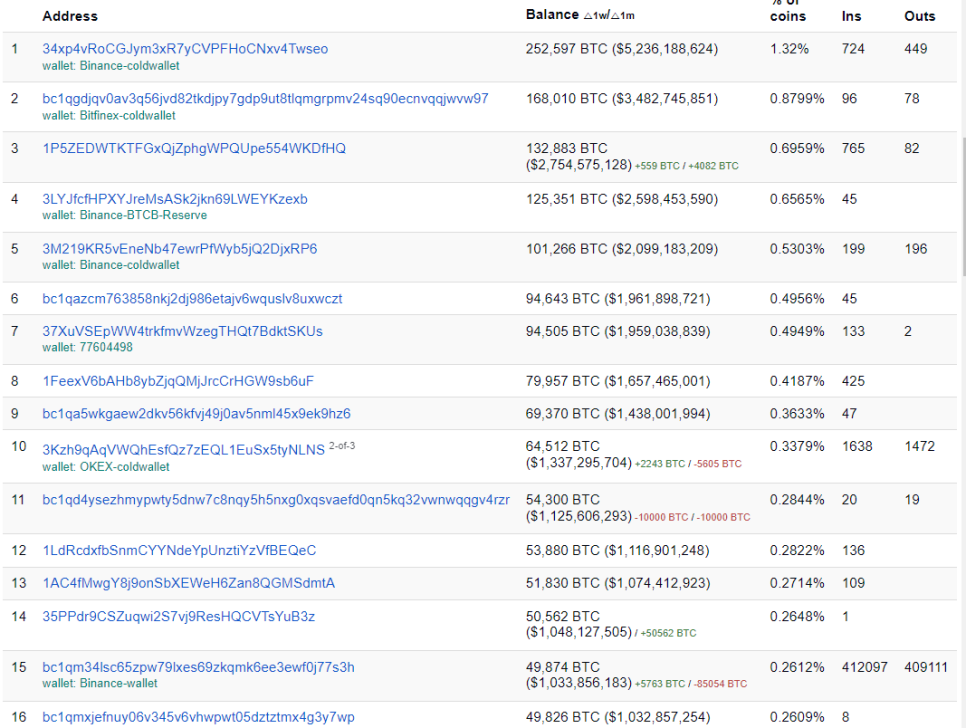Open the wallet 77604498 link
The image size is (966, 728).
tap(106, 347)
